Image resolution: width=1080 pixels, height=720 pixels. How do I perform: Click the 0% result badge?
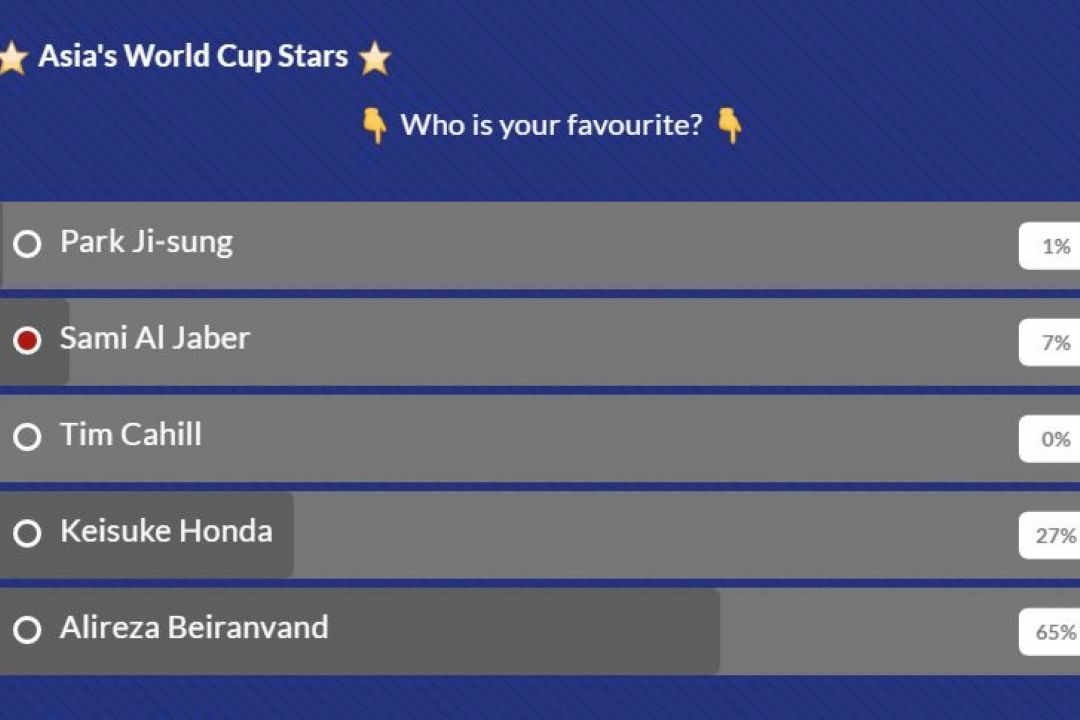[1049, 439]
